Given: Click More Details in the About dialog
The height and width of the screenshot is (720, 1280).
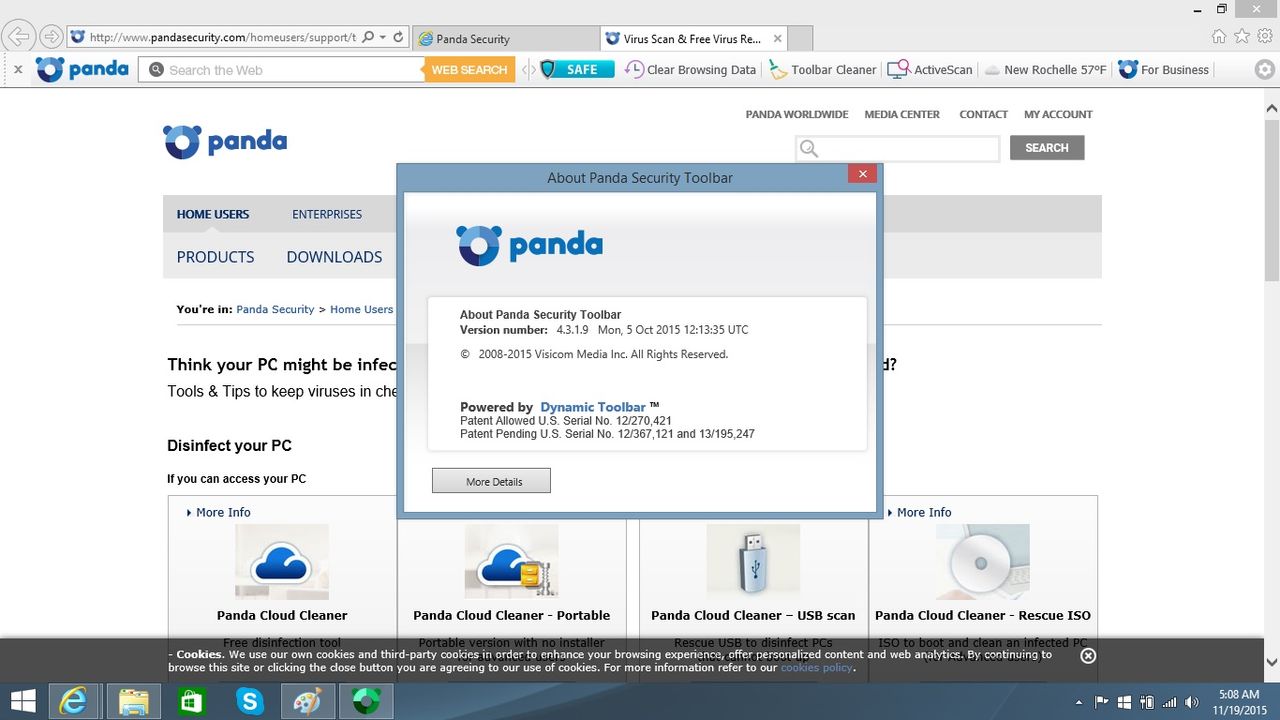Looking at the screenshot, I should tap(491, 481).
